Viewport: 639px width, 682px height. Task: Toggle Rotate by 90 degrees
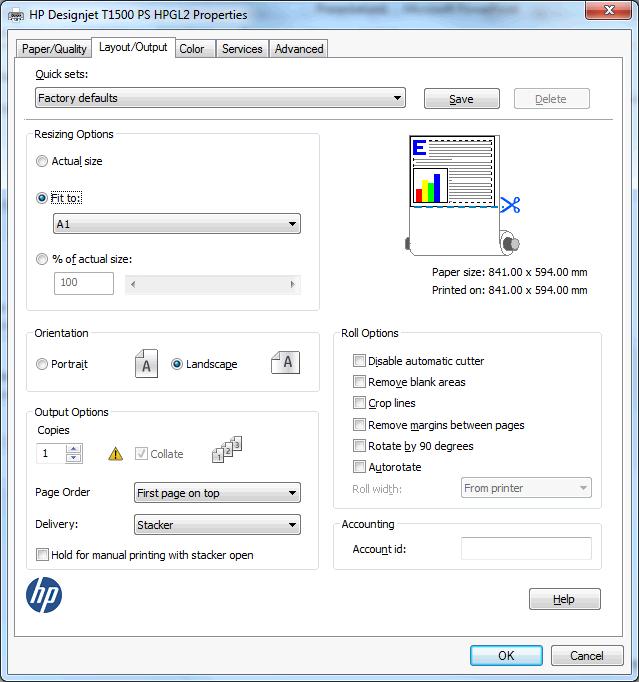click(359, 445)
